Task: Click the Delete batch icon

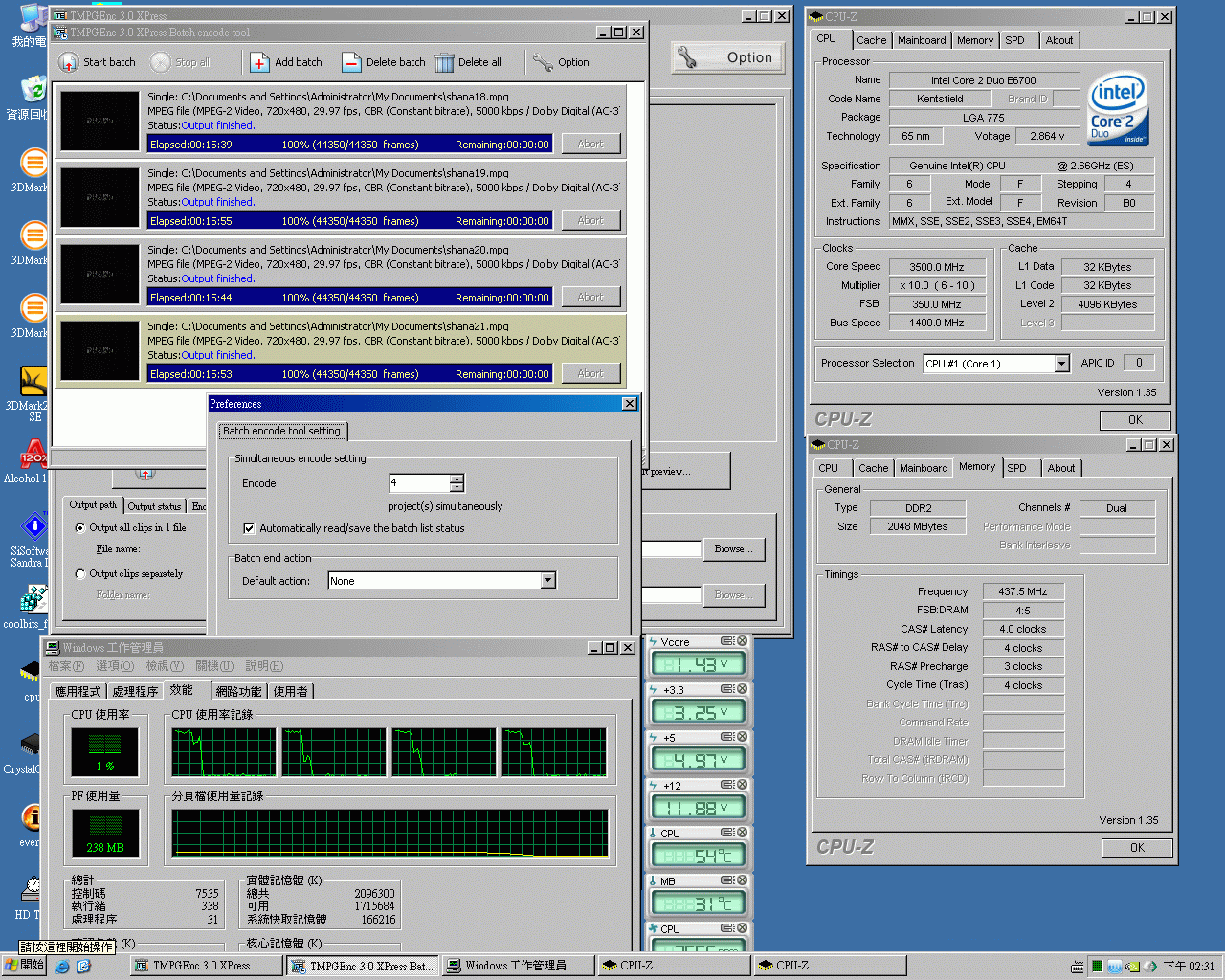Action: tap(351, 62)
